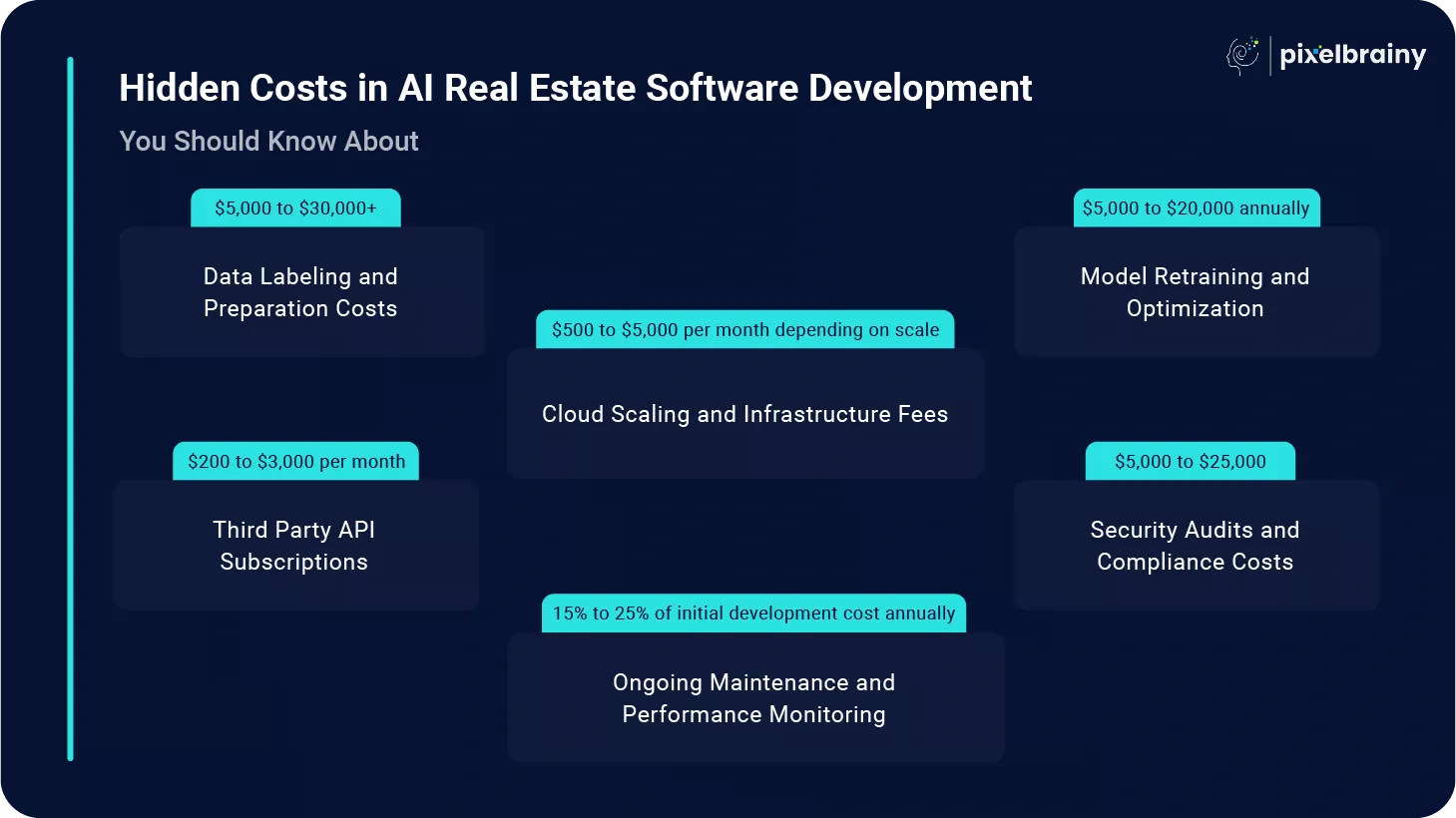Click the teal vertical accent bar

tap(70, 409)
